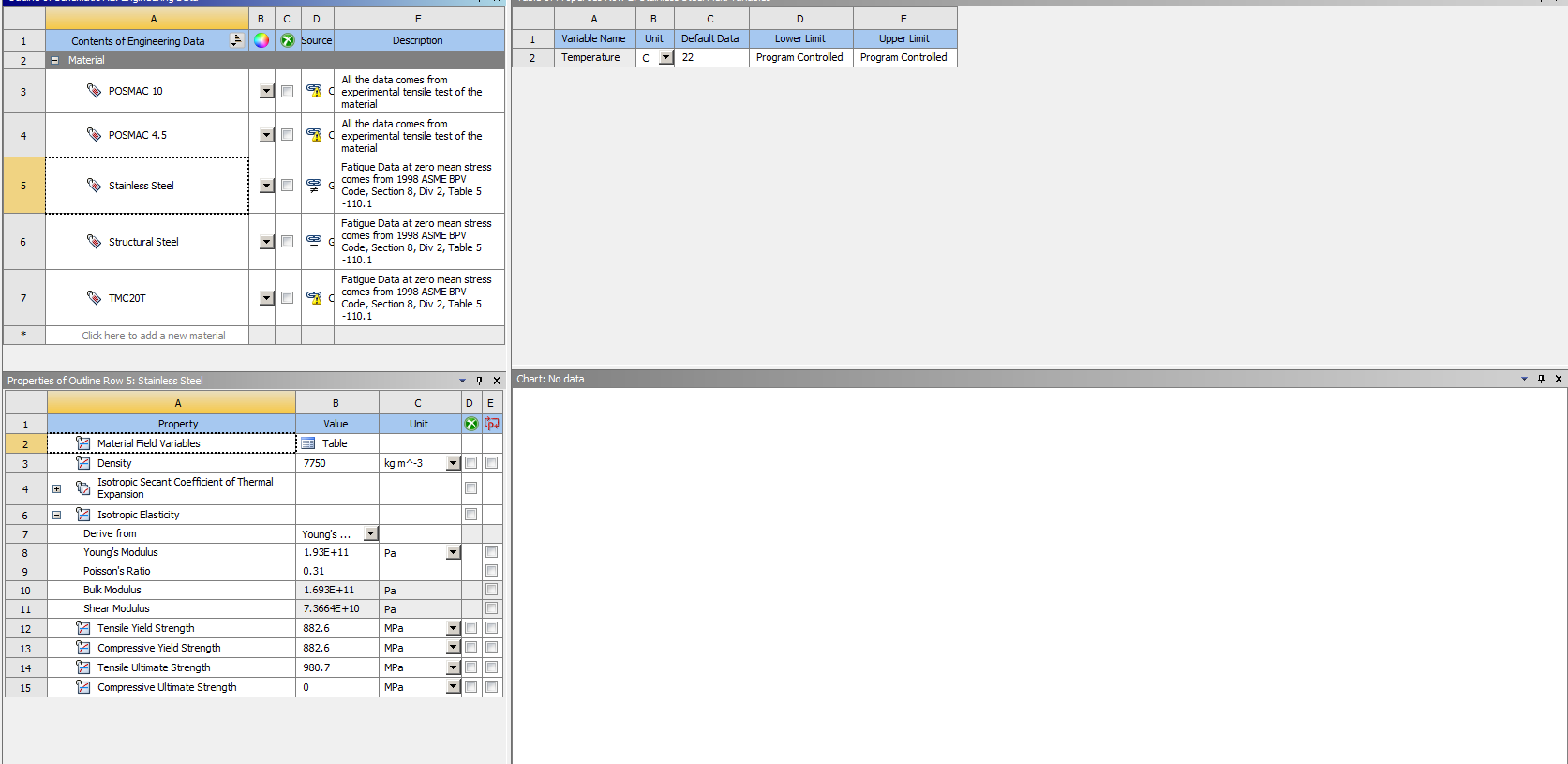Open the TMC20T column B dropdown
This screenshot has width=1568, height=764.
click(267, 298)
